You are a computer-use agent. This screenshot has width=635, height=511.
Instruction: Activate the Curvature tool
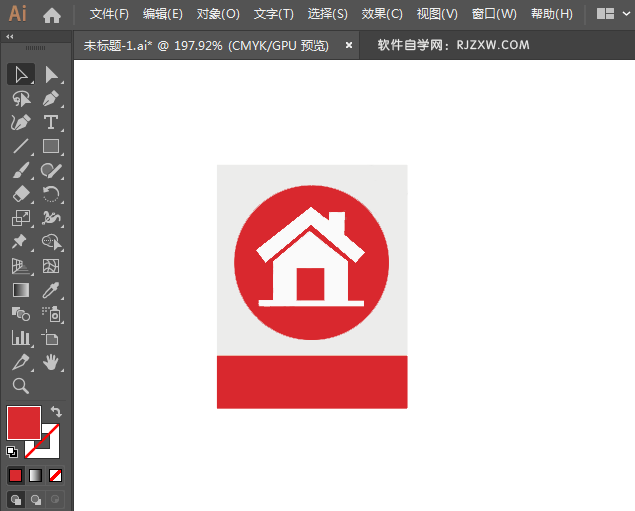tap(21, 122)
